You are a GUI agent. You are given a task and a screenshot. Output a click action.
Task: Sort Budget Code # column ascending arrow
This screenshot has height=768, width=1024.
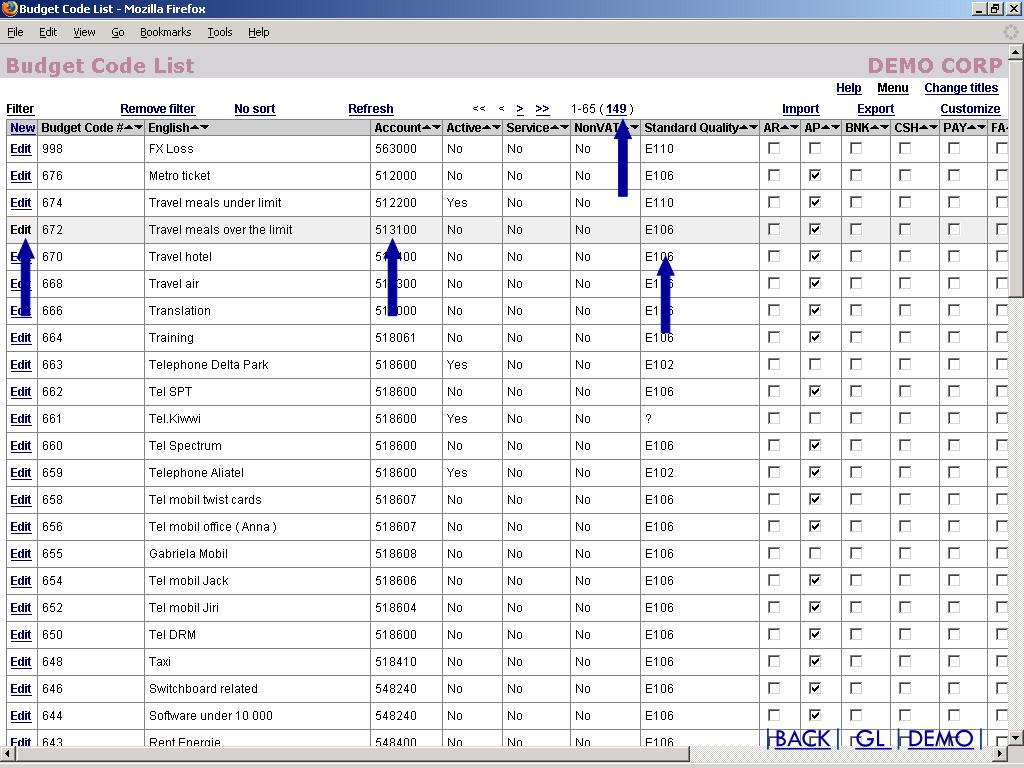click(x=129, y=127)
